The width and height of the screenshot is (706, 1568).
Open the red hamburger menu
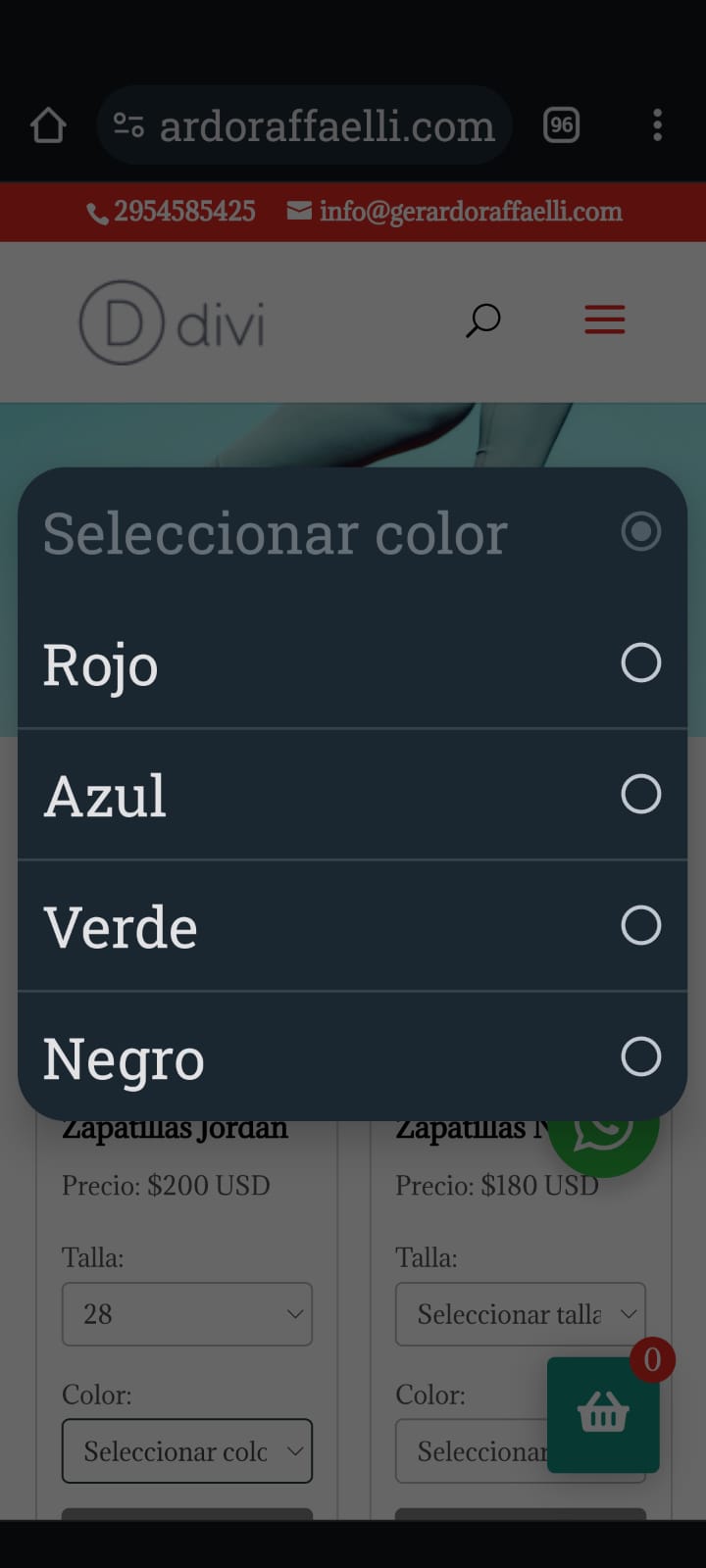(x=605, y=319)
